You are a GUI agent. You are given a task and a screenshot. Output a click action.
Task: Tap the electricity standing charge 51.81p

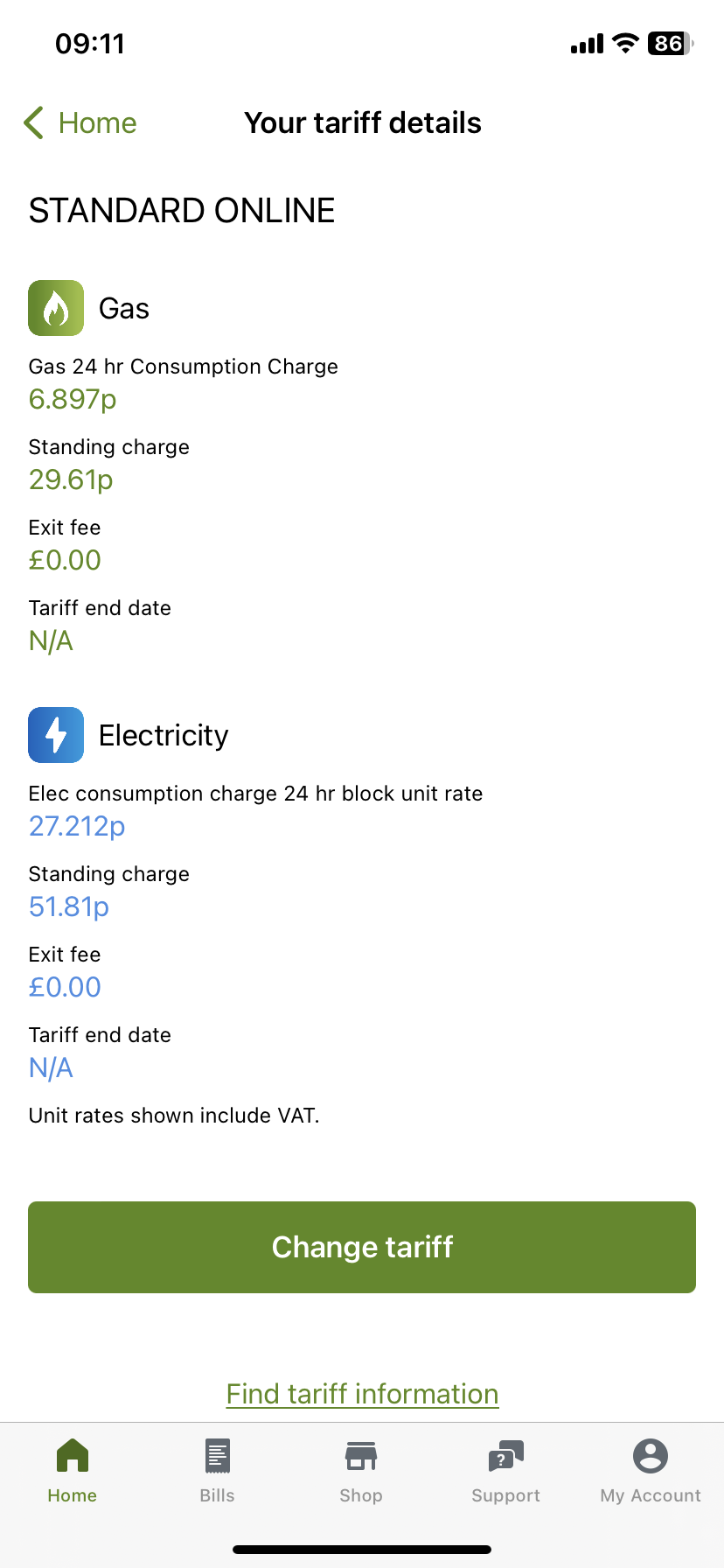[x=69, y=906]
